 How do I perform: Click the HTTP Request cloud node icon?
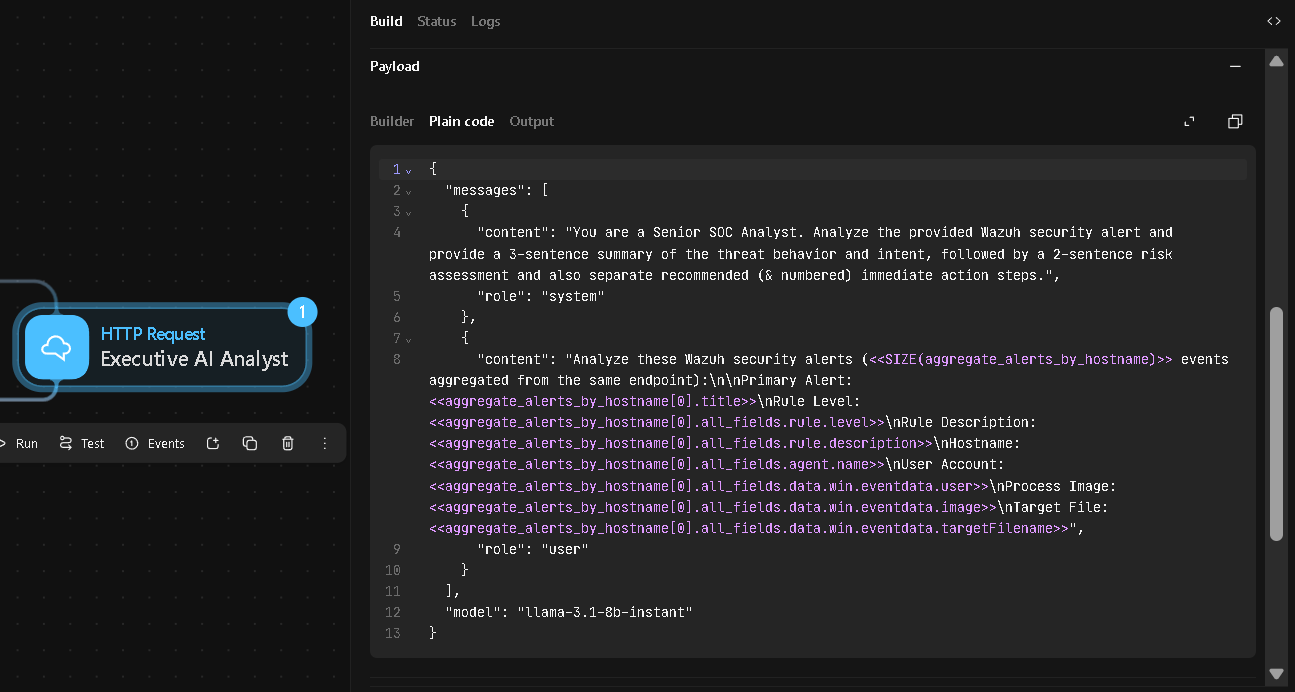click(57, 347)
